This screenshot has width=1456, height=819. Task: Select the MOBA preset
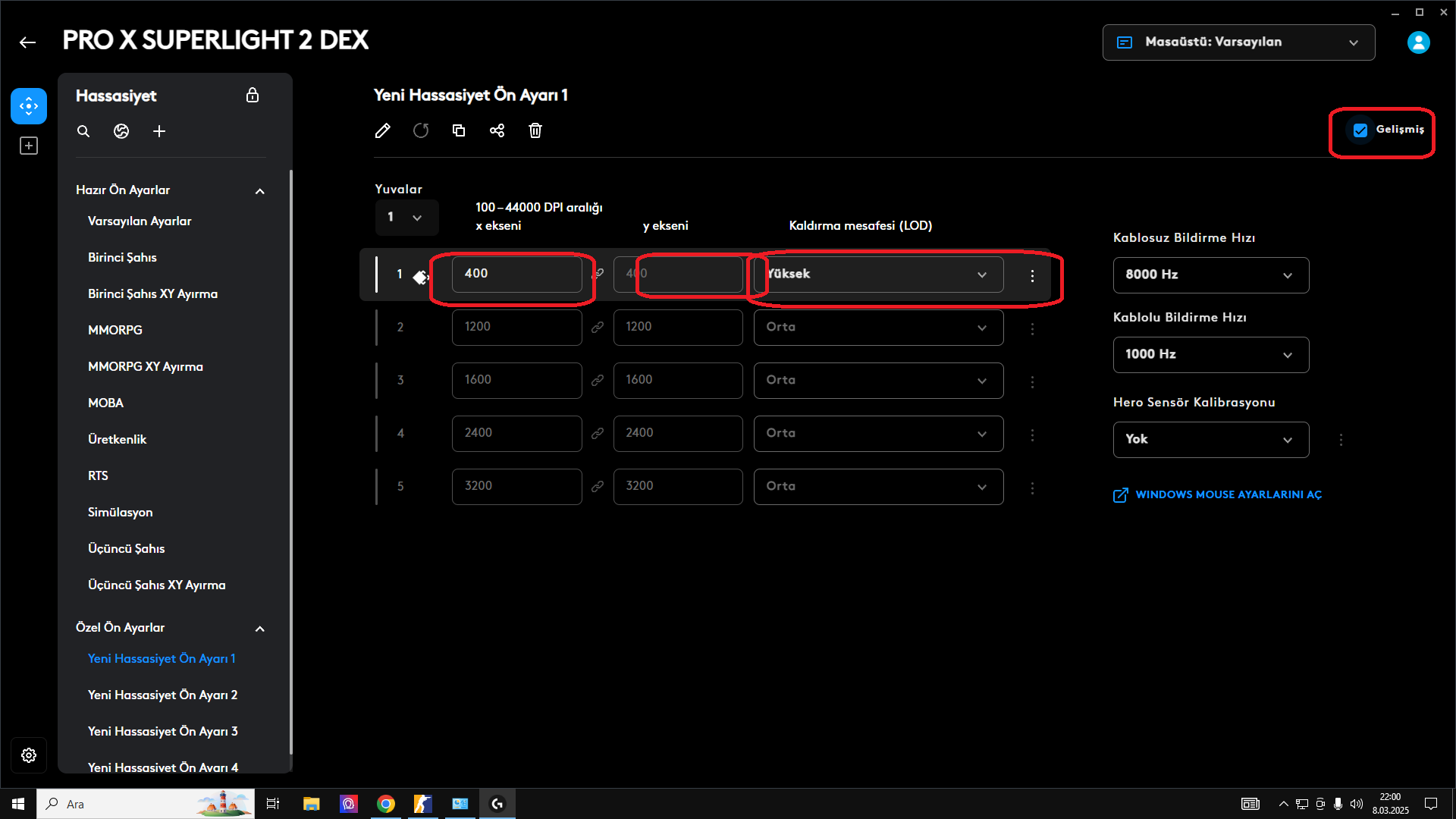(105, 403)
